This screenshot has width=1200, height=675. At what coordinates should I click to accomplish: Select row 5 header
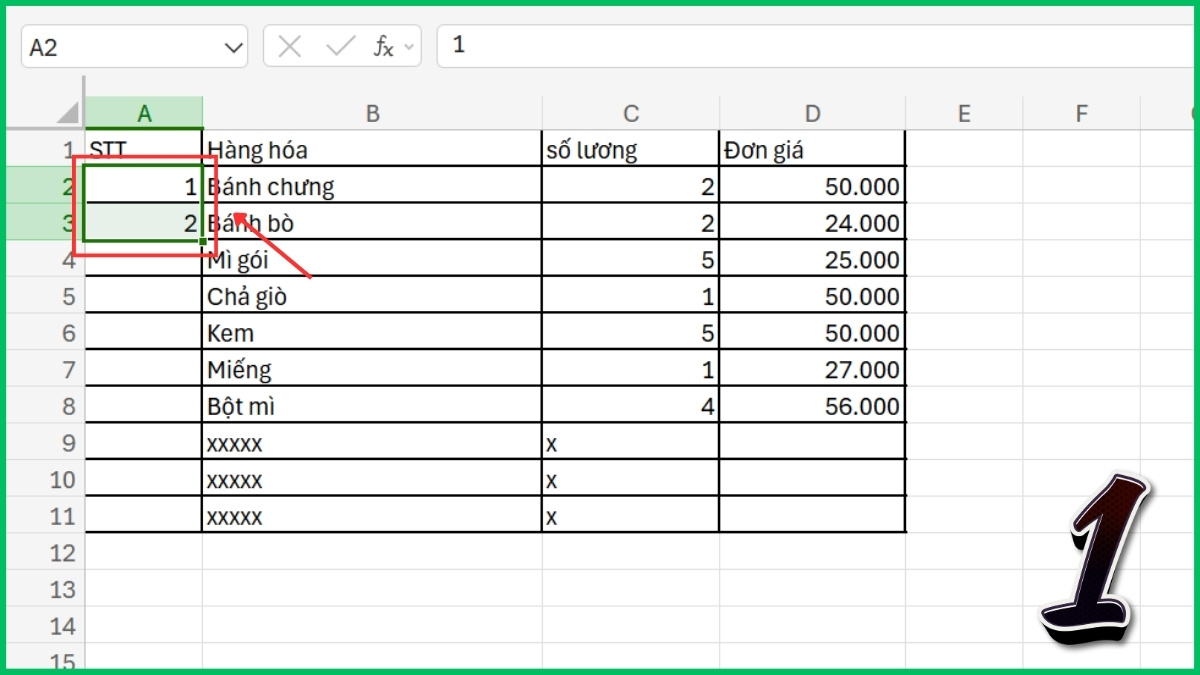tap(46, 296)
